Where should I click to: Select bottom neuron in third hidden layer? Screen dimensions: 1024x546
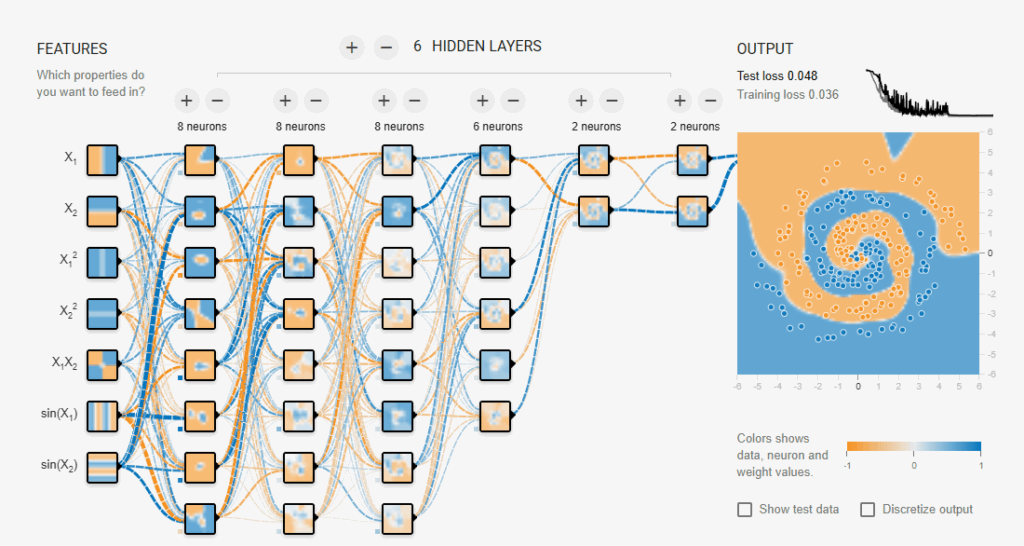click(398, 519)
